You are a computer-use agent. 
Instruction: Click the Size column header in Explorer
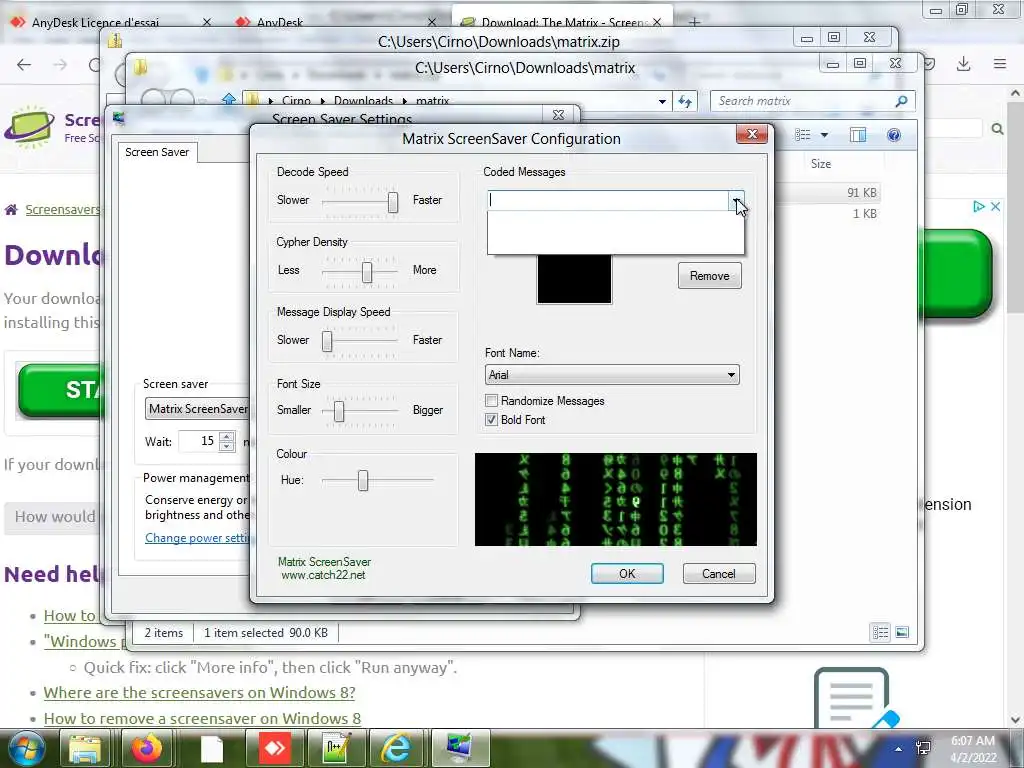click(820, 164)
